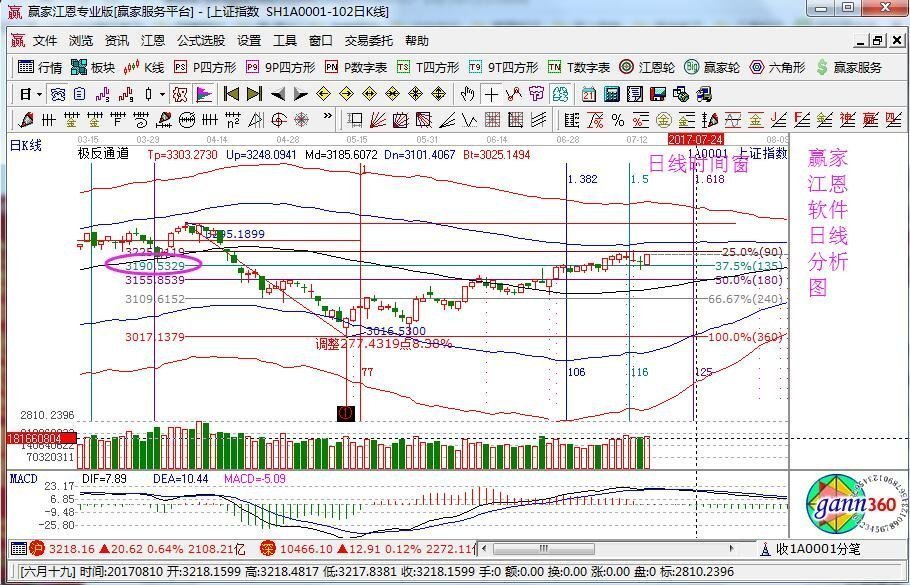Screen dimensions: 910x585
Task: Open the 六角形 tool
Action: coord(777,67)
